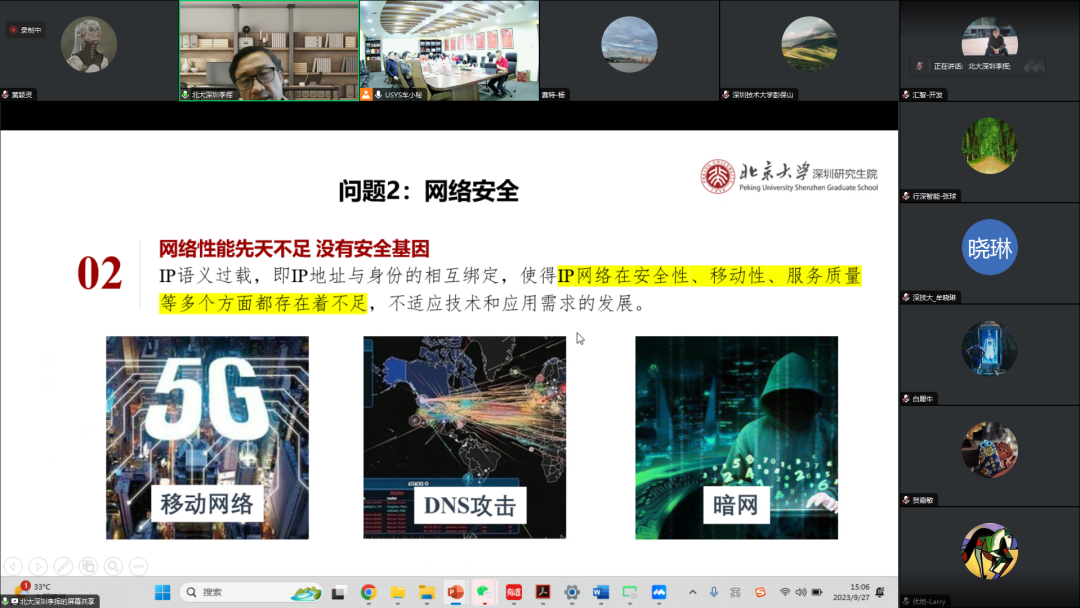Go to previous slide using slideshow arrow
The image size is (1080, 608).
click(x=14, y=566)
